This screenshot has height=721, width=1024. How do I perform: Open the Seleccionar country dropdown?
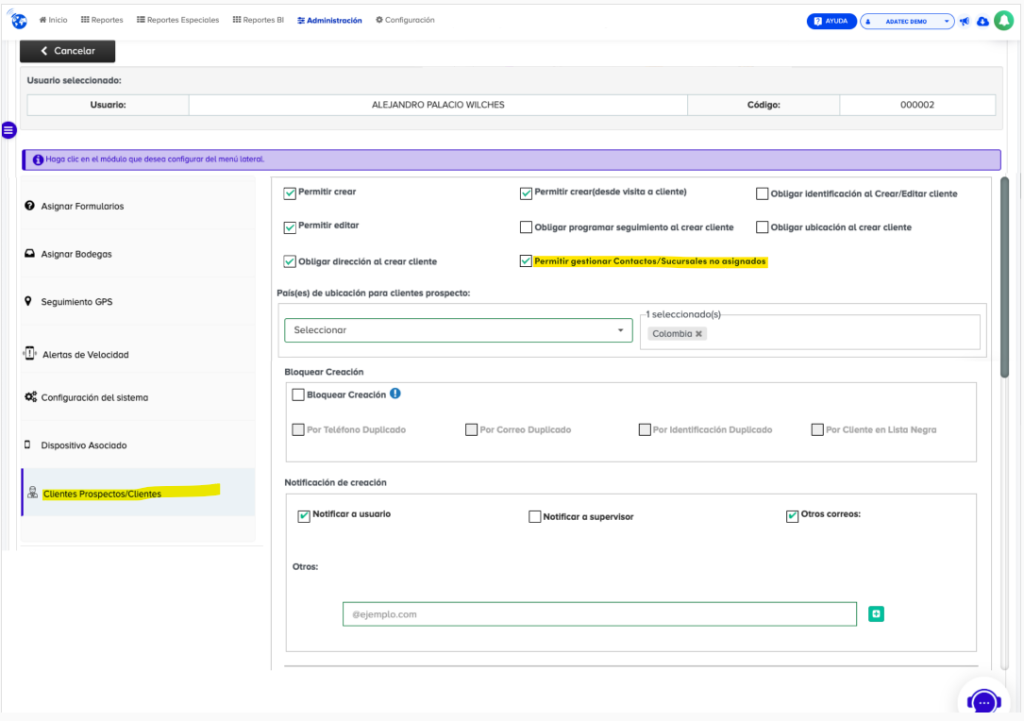click(x=458, y=330)
